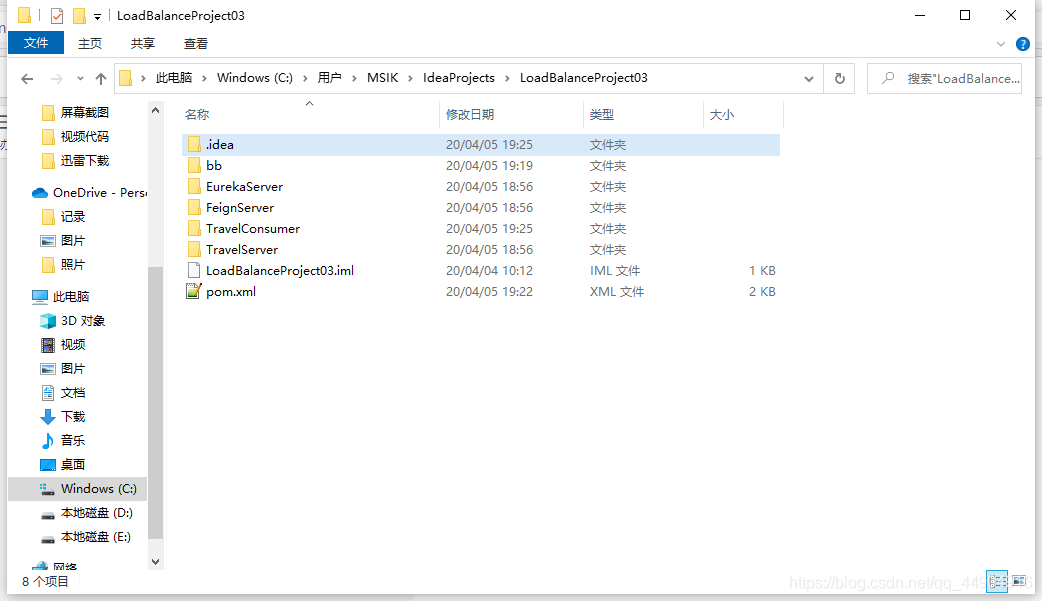This screenshot has width=1042, height=601.
Task: Open 视频 library in sidebar
Action: [x=72, y=344]
